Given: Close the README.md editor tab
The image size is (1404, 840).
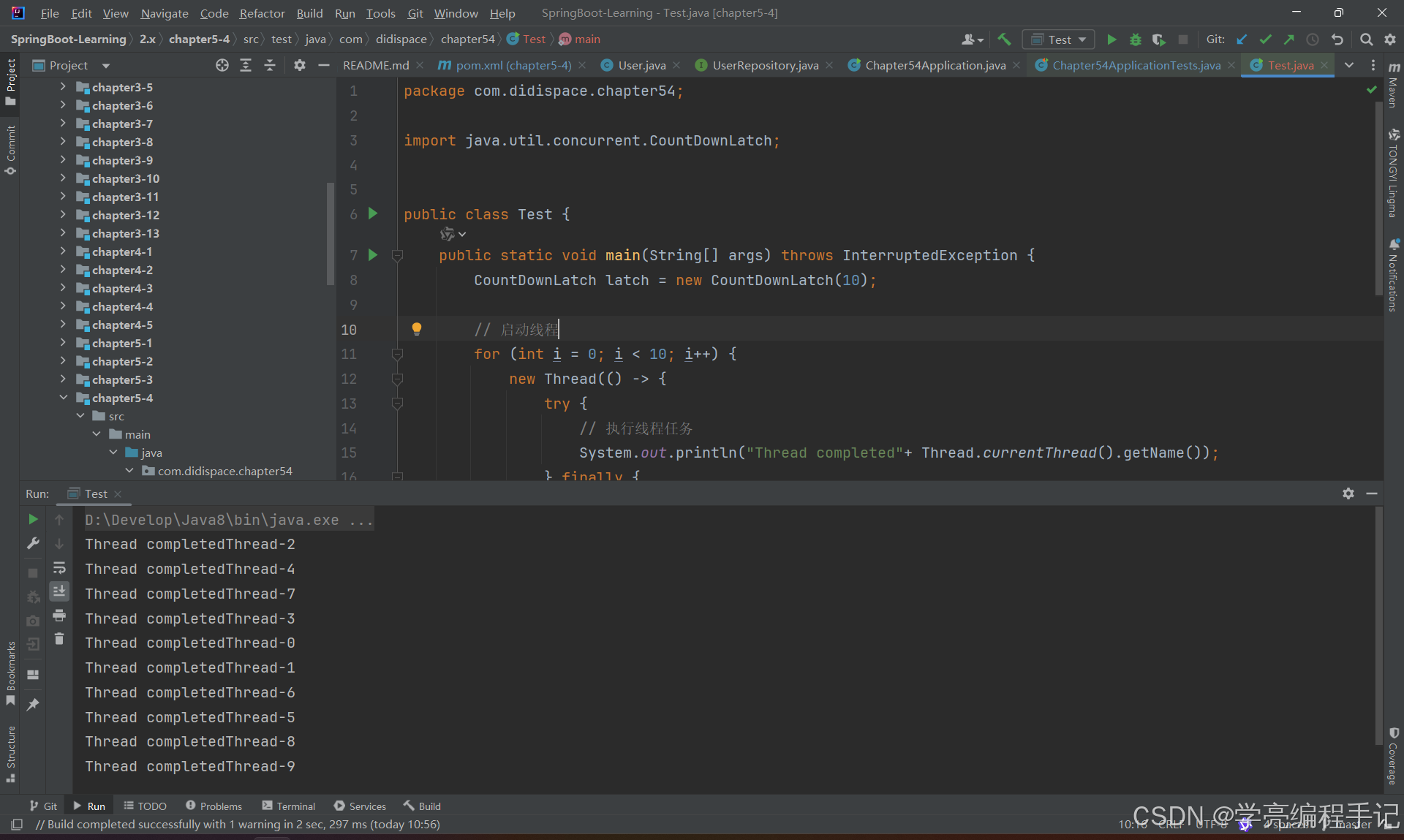Looking at the screenshot, I should [420, 65].
